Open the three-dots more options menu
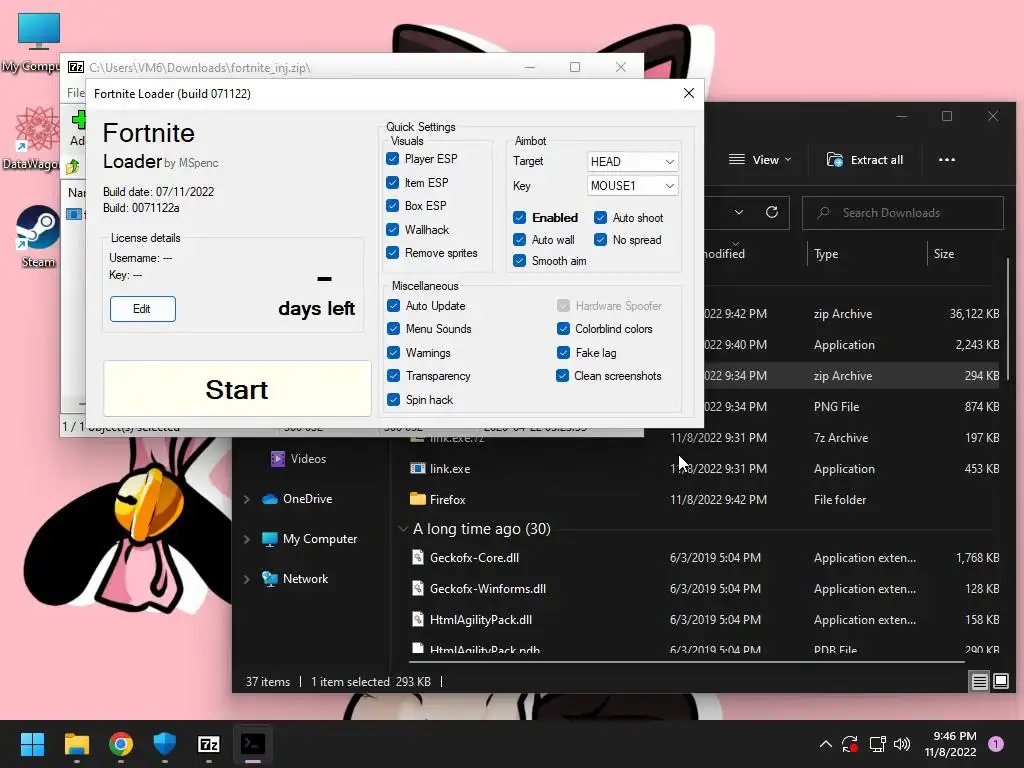1024x768 pixels. (946, 160)
